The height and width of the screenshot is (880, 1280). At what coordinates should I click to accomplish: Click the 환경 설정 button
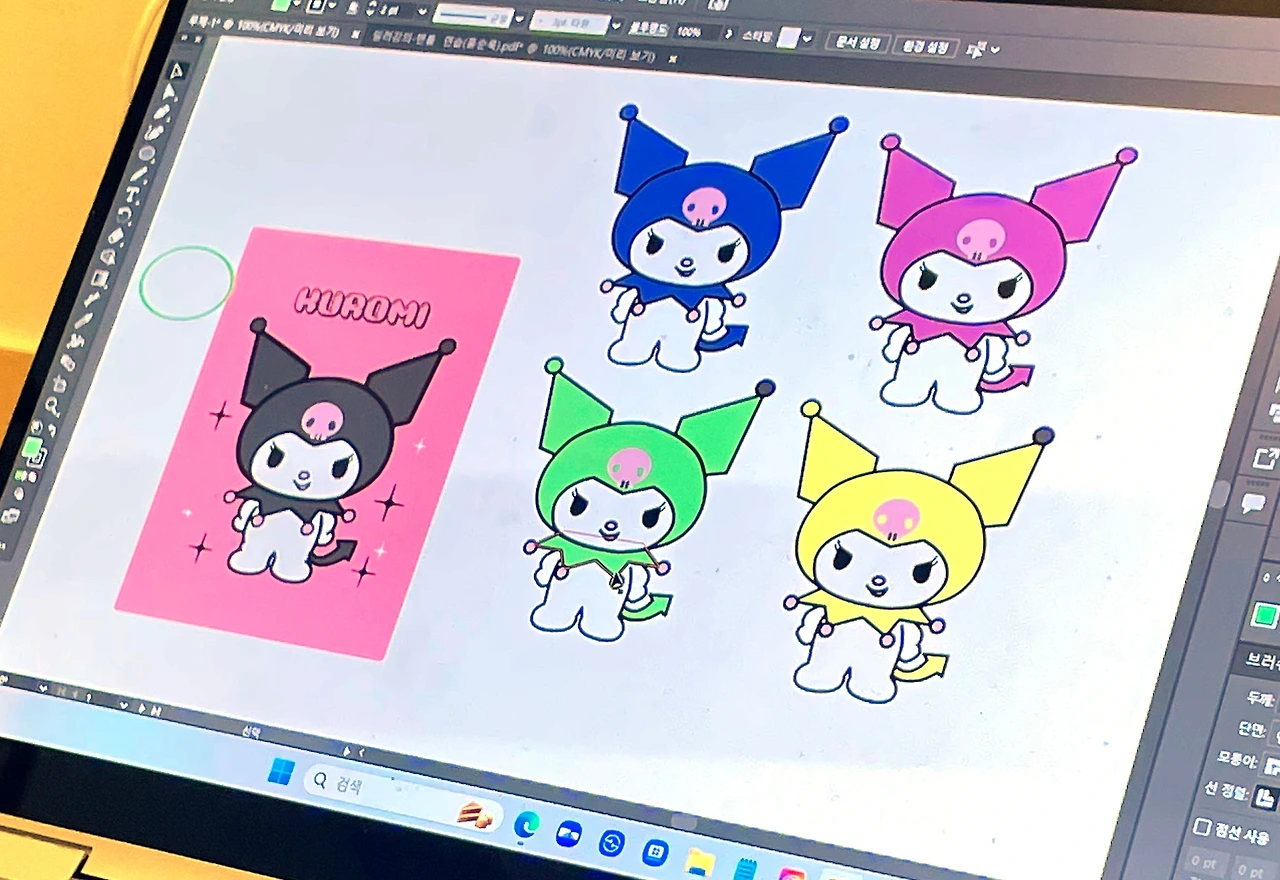(x=928, y=47)
